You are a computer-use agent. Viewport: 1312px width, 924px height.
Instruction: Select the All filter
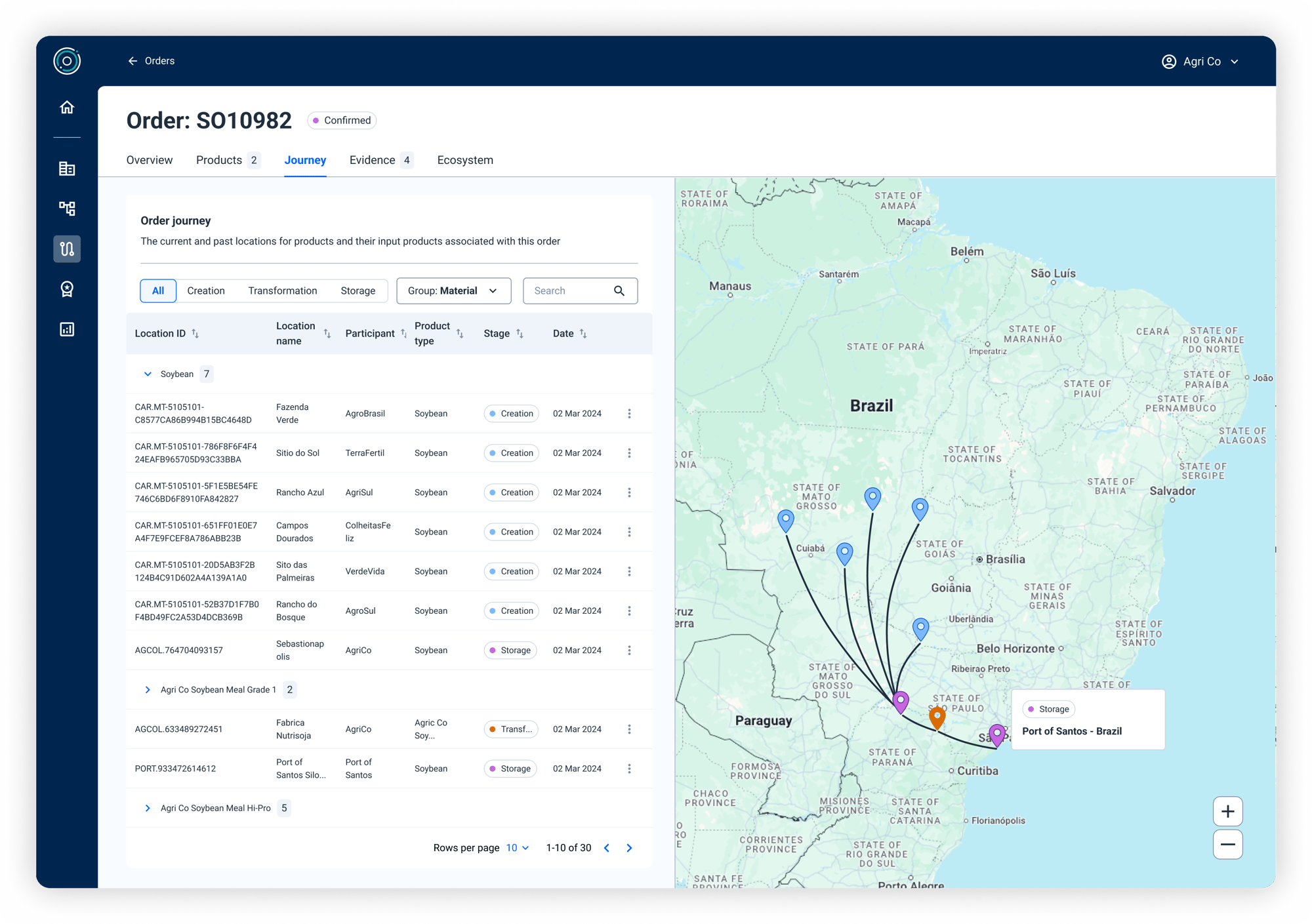pos(158,291)
